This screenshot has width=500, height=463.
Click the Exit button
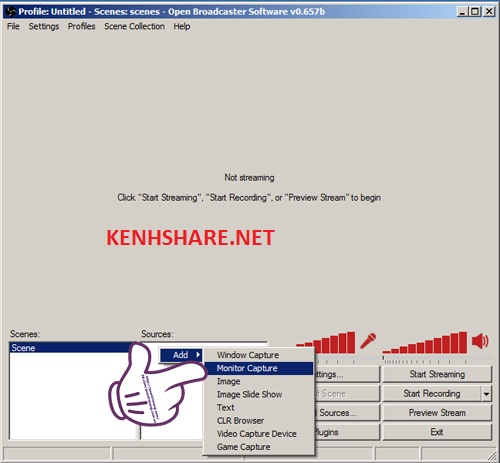click(437, 432)
